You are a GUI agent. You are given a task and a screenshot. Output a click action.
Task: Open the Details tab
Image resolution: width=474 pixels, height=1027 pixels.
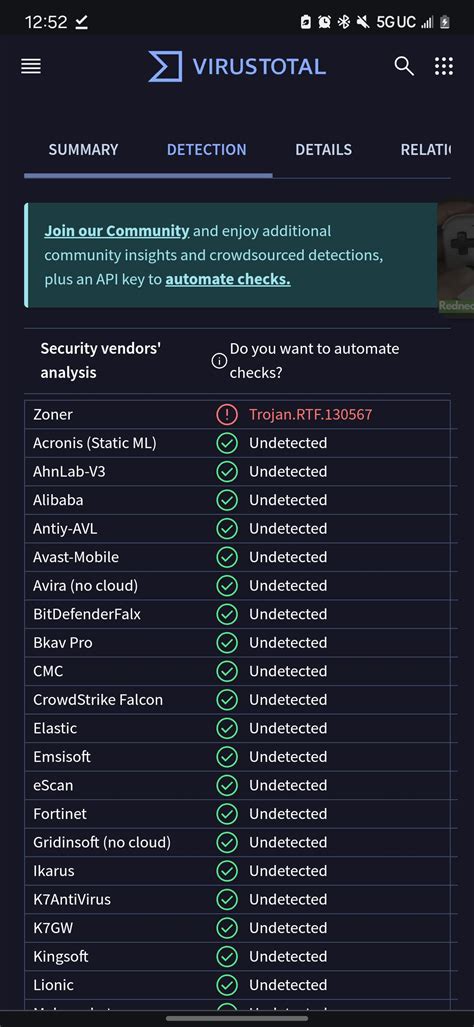323,149
